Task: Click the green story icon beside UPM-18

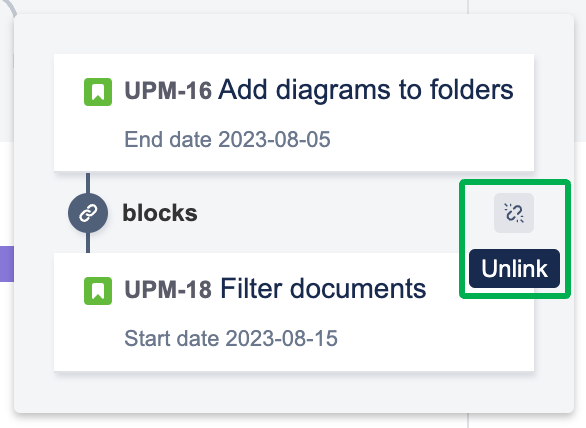Action: point(98,291)
